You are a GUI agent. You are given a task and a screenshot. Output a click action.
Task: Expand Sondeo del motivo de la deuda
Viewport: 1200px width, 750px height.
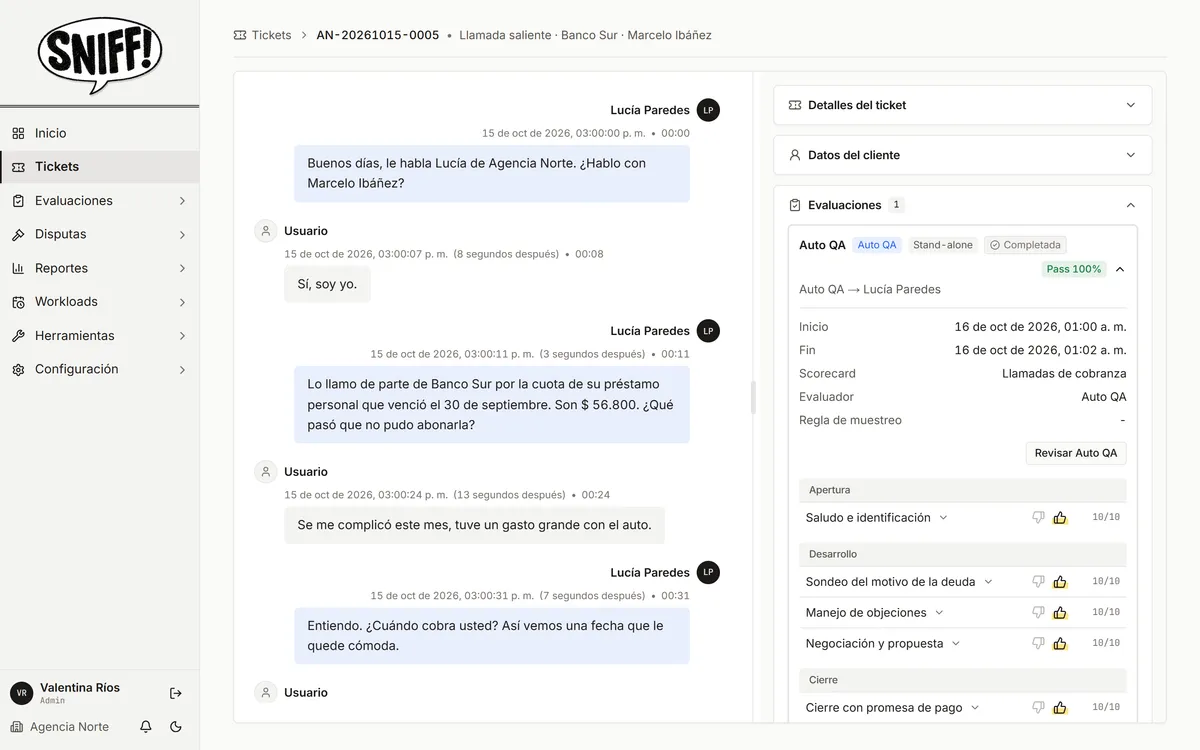[988, 582]
